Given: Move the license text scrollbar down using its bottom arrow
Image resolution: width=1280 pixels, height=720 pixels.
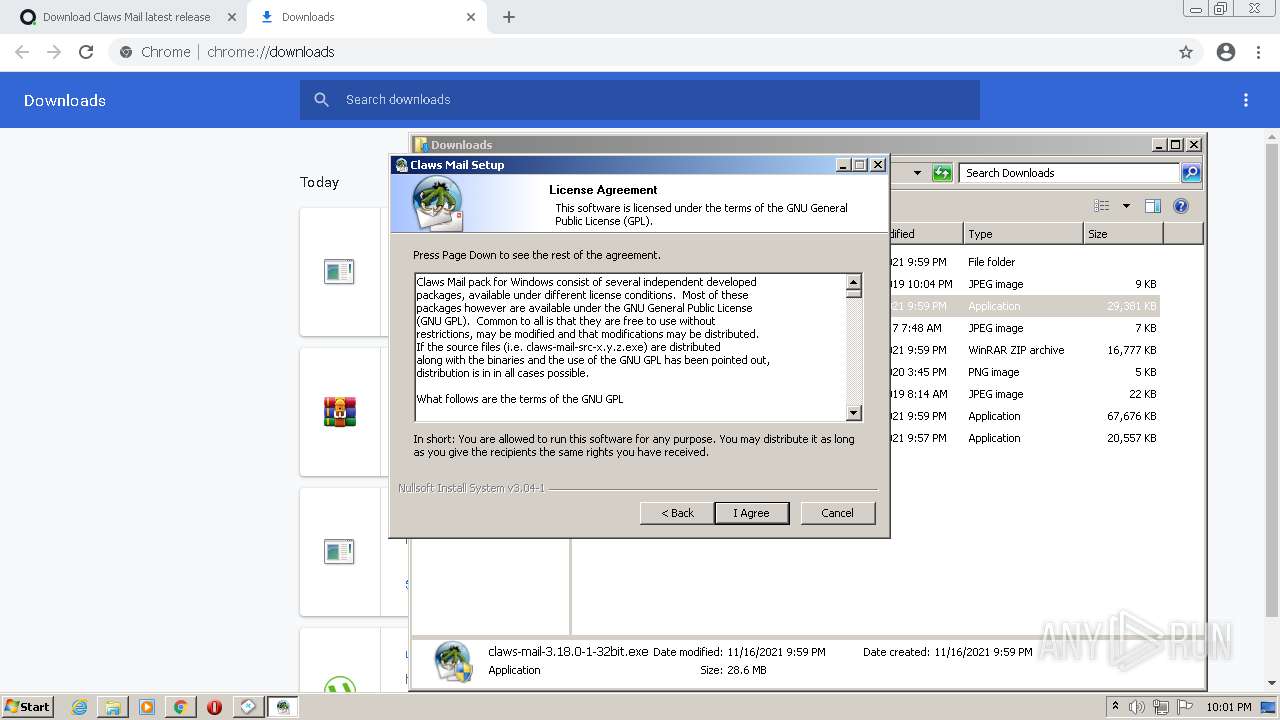Looking at the screenshot, I should tap(853, 412).
